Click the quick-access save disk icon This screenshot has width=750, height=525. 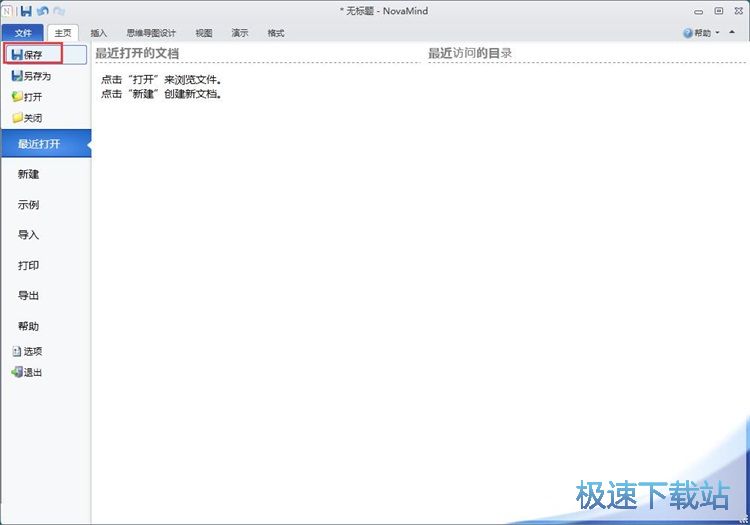26,11
